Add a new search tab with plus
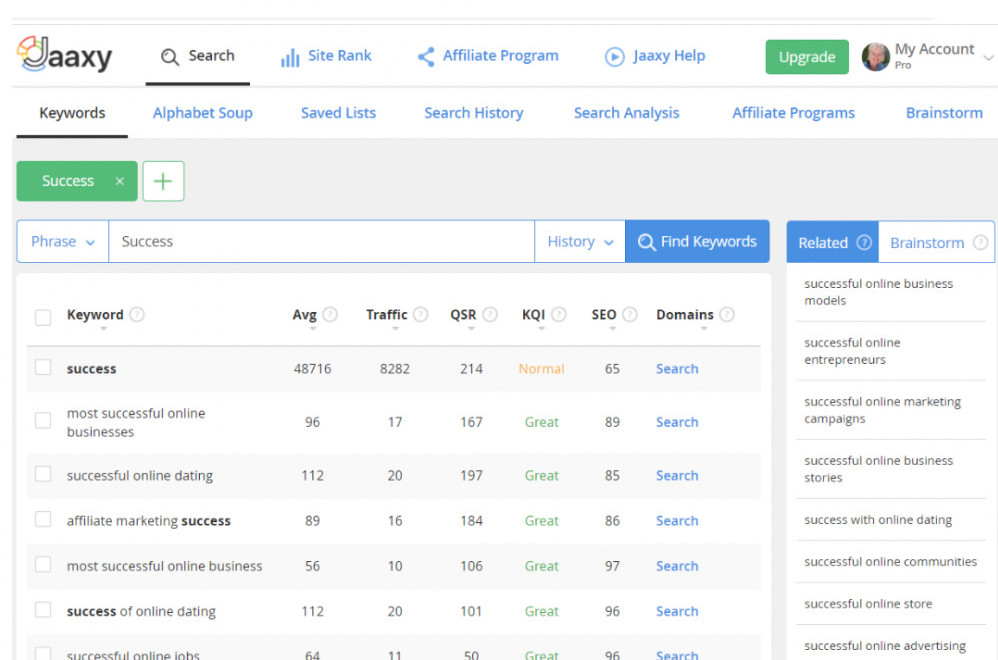Screen dimensions: 998x660 [x=164, y=181]
